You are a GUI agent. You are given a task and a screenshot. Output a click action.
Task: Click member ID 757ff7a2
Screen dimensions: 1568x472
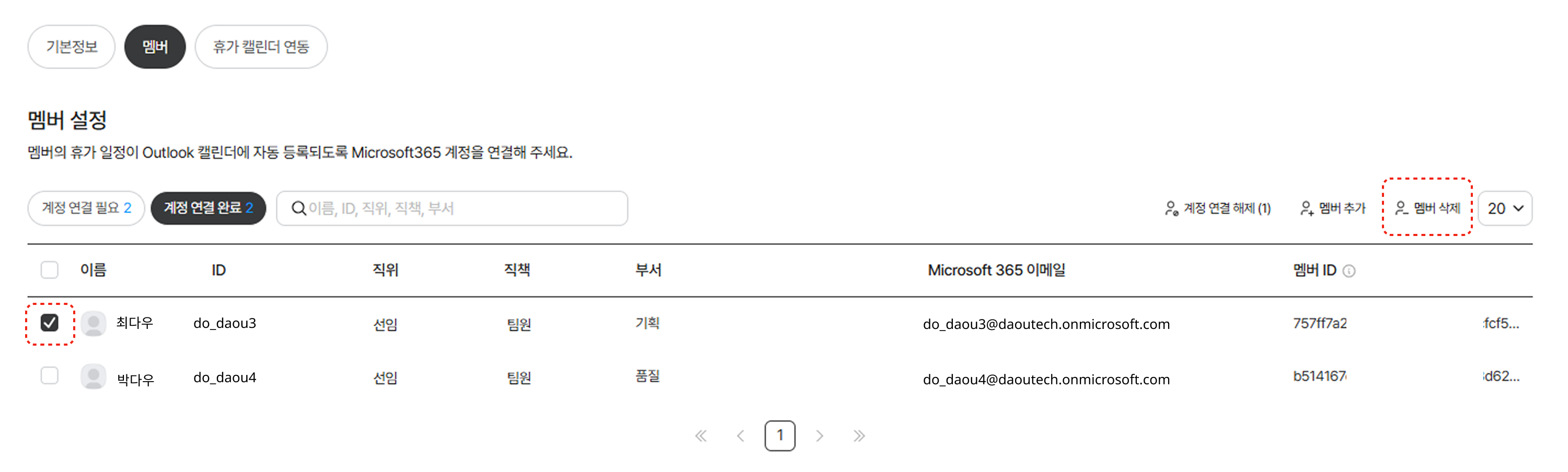[x=1320, y=324]
